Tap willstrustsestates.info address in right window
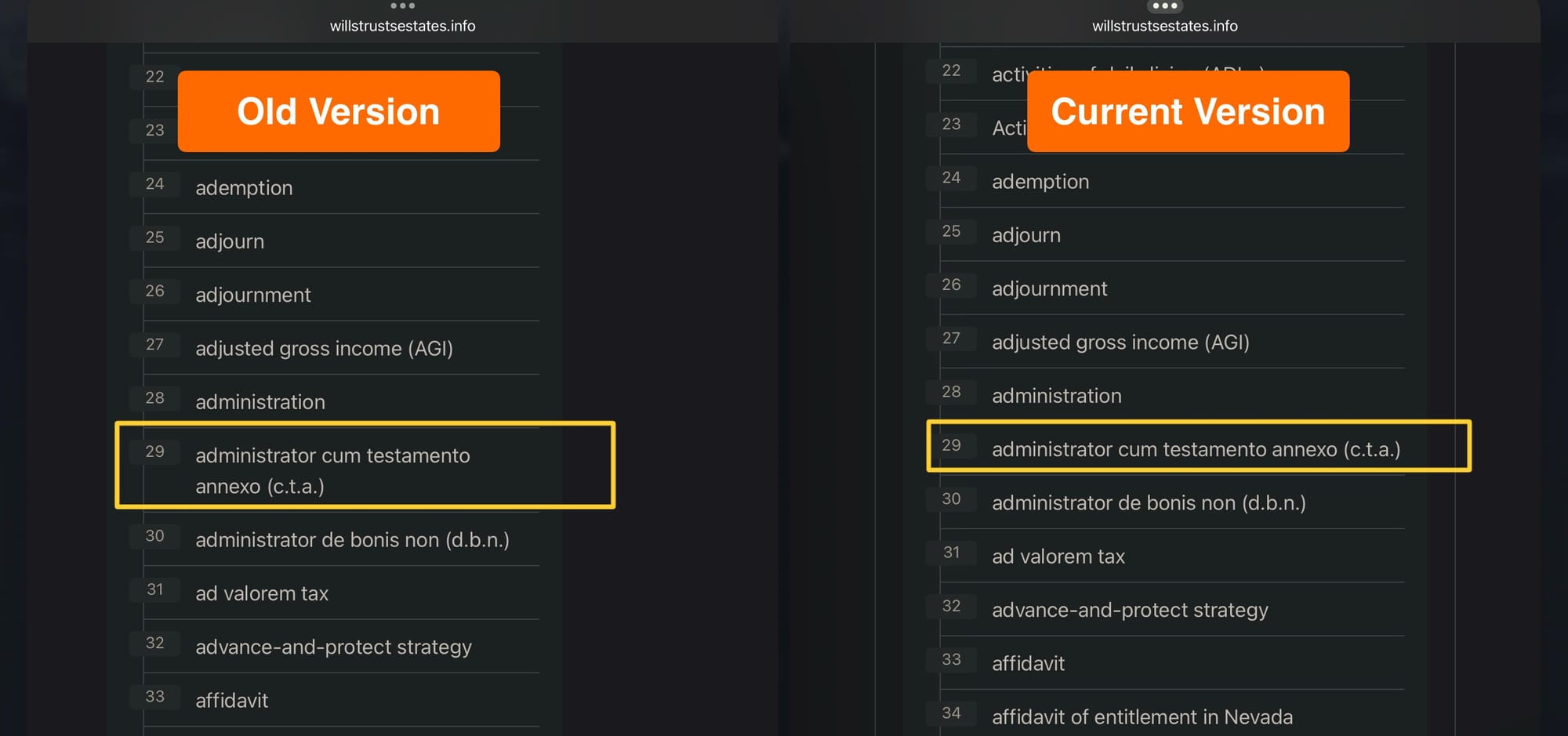Image resolution: width=1568 pixels, height=736 pixels. click(x=1165, y=26)
